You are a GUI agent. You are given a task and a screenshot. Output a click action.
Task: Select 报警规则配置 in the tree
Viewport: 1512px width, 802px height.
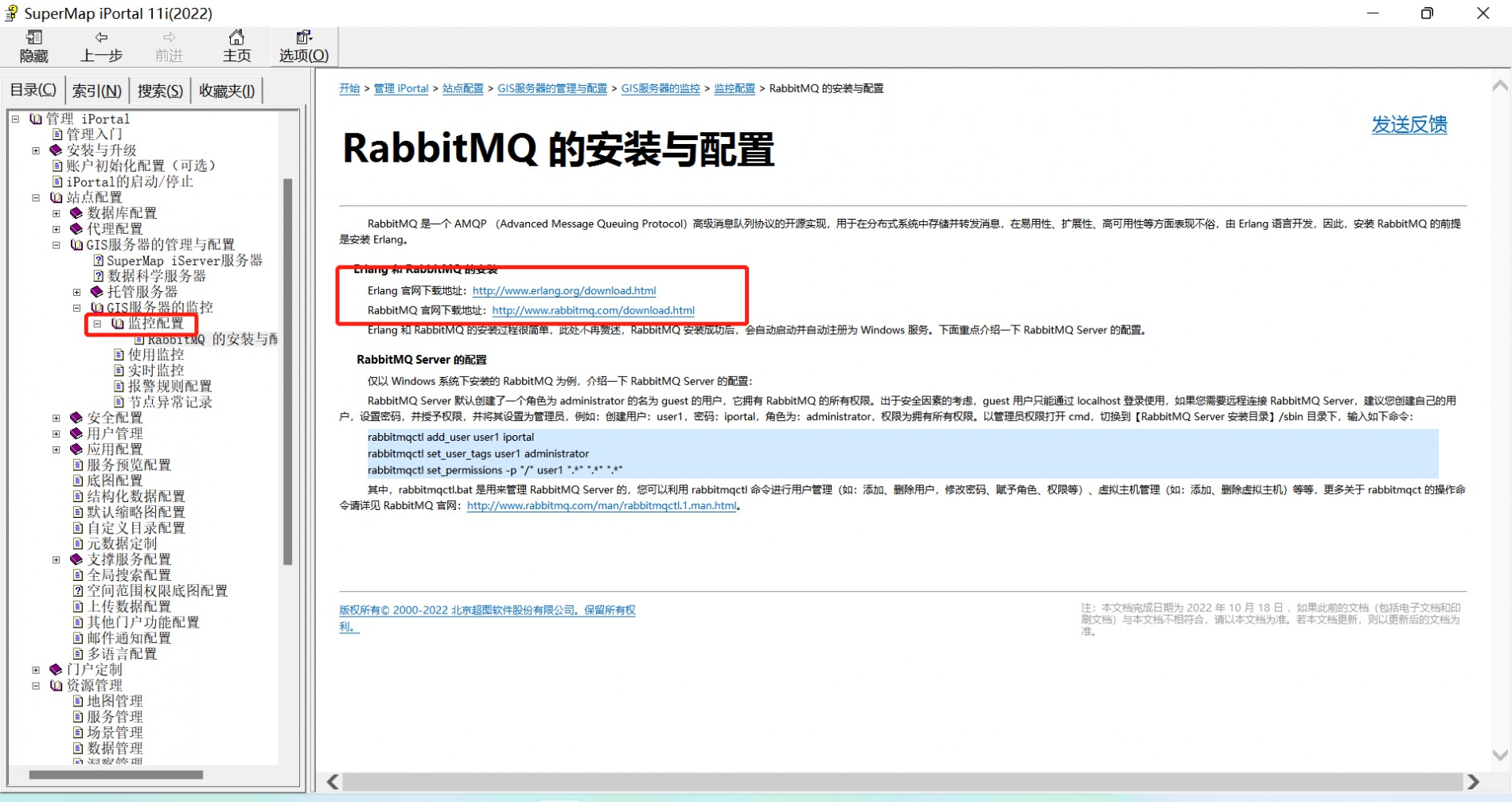point(170,387)
